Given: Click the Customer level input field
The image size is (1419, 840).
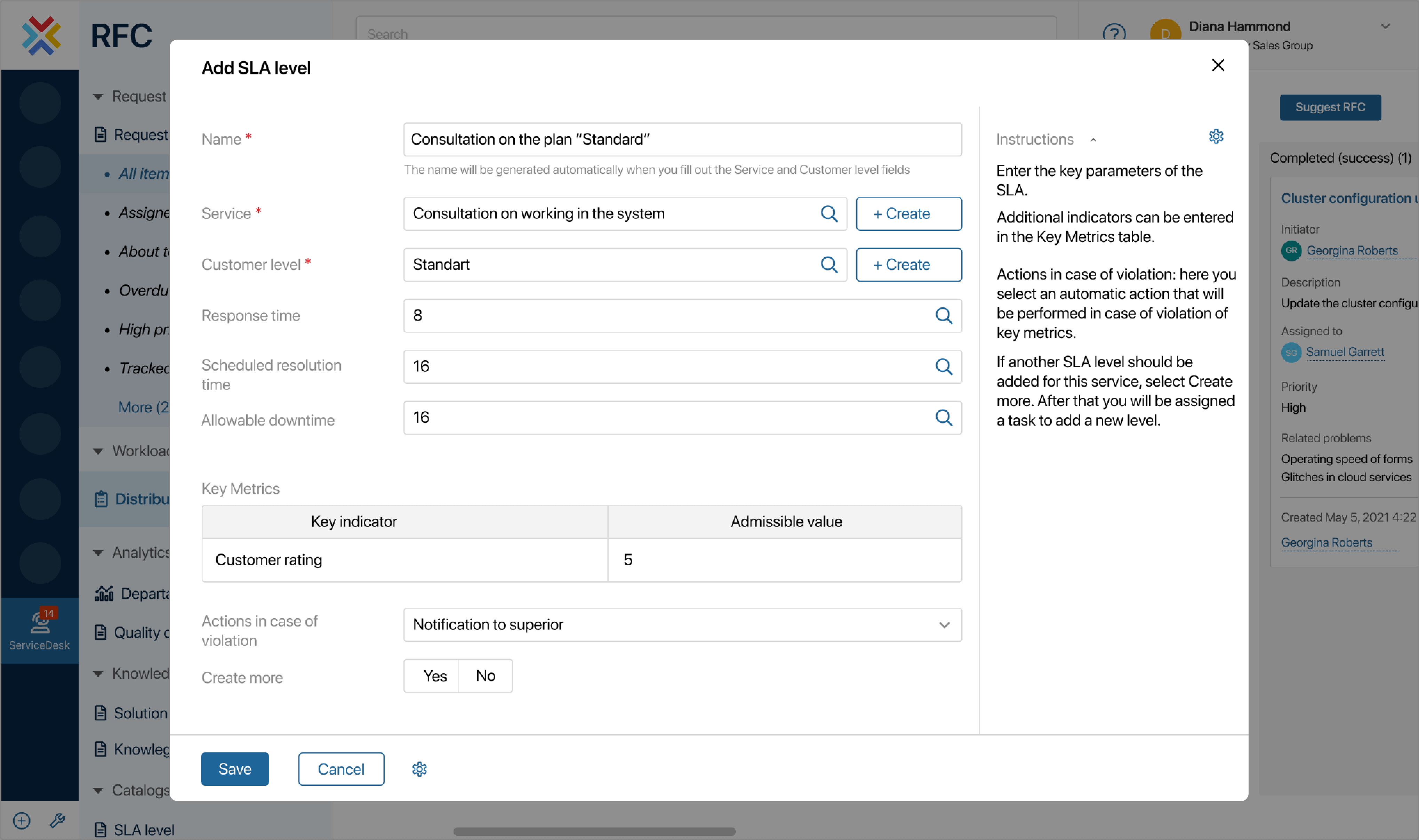Looking at the screenshot, I should point(625,264).
